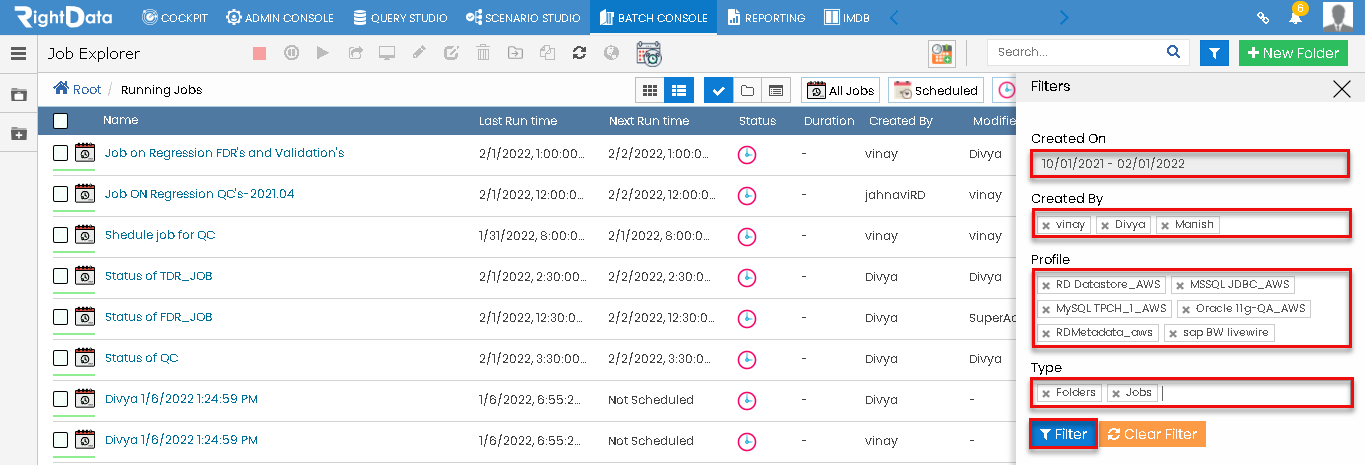Click the home icon beside Root

[60, 89]
